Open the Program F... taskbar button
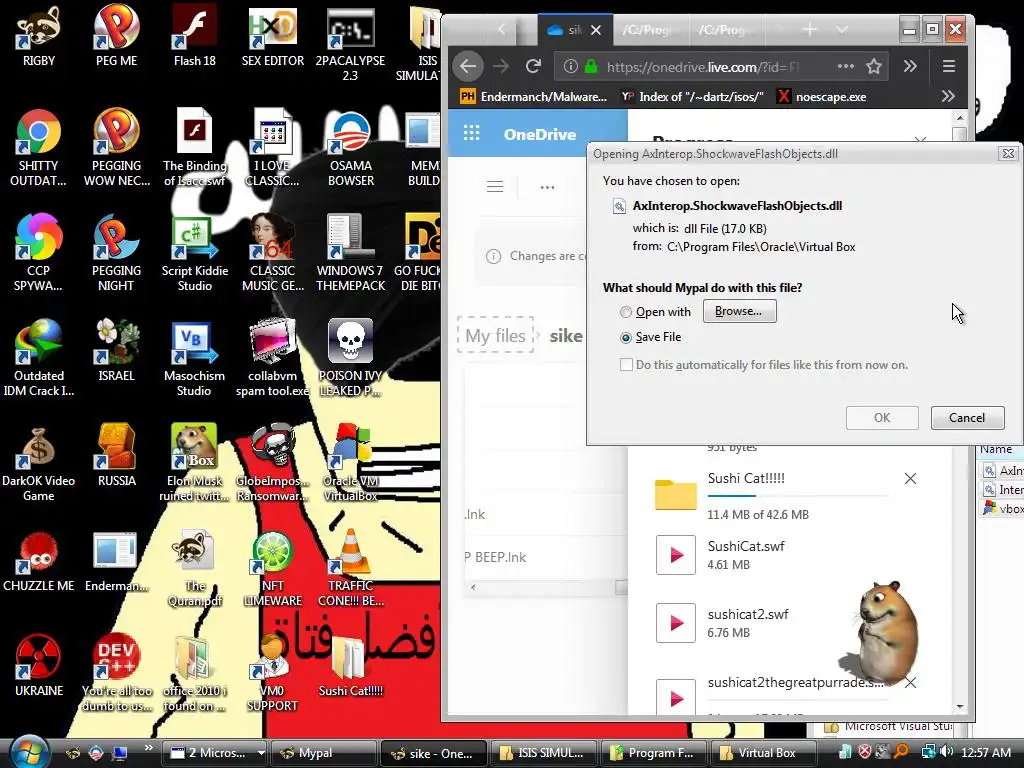This screenshot has height=768, width=1024. click(653, 753)
